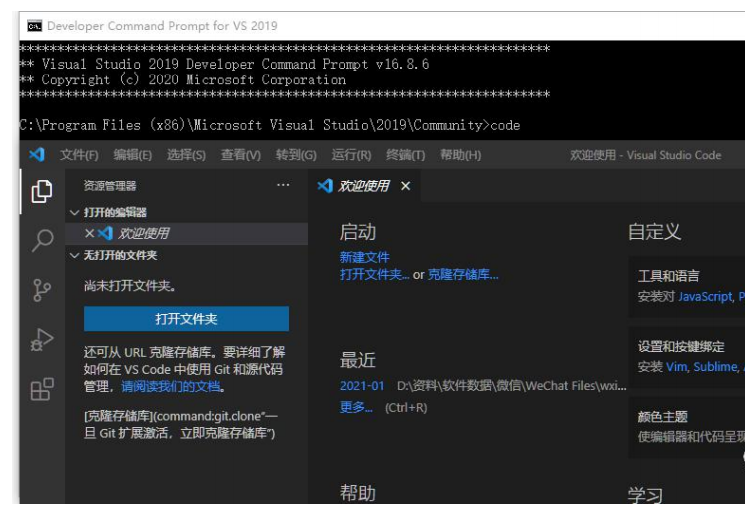Screen dimensions: 745x517
Task: Collapse the 打开的编辑器 section
Action: coord(74,212)
